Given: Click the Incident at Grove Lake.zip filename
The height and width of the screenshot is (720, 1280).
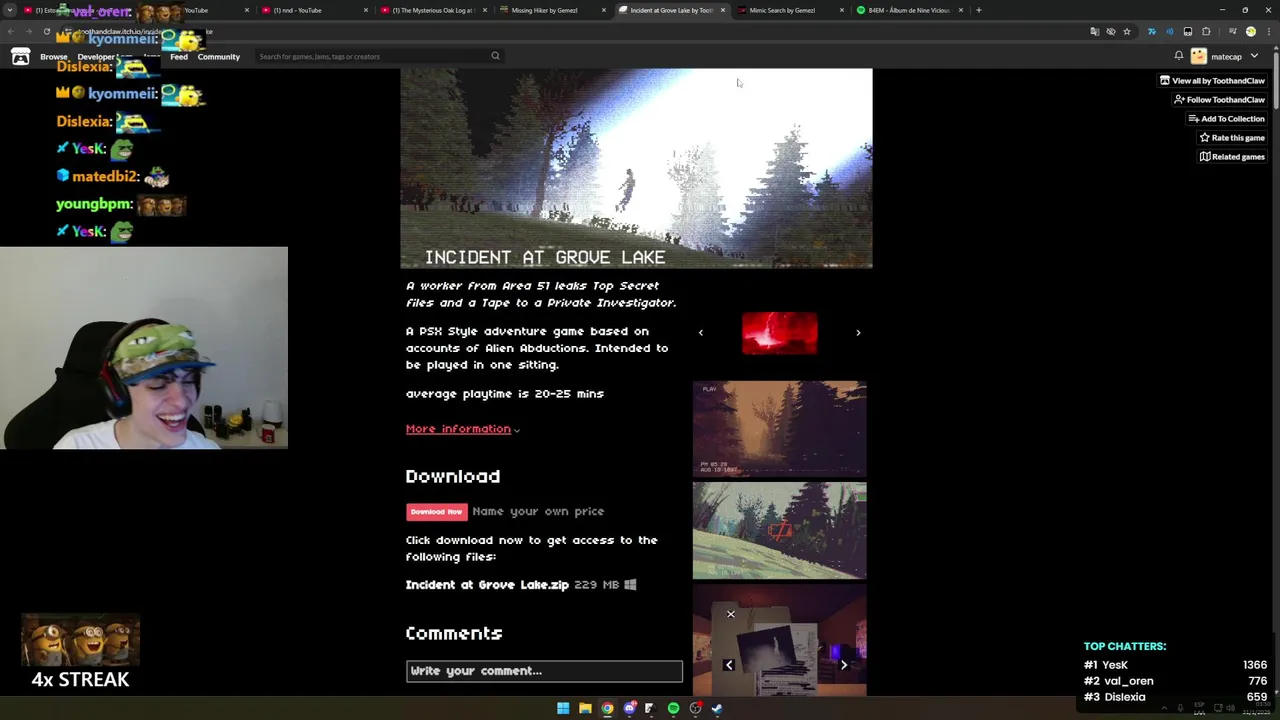Looking at the screenshot, I should coord(487,585).
